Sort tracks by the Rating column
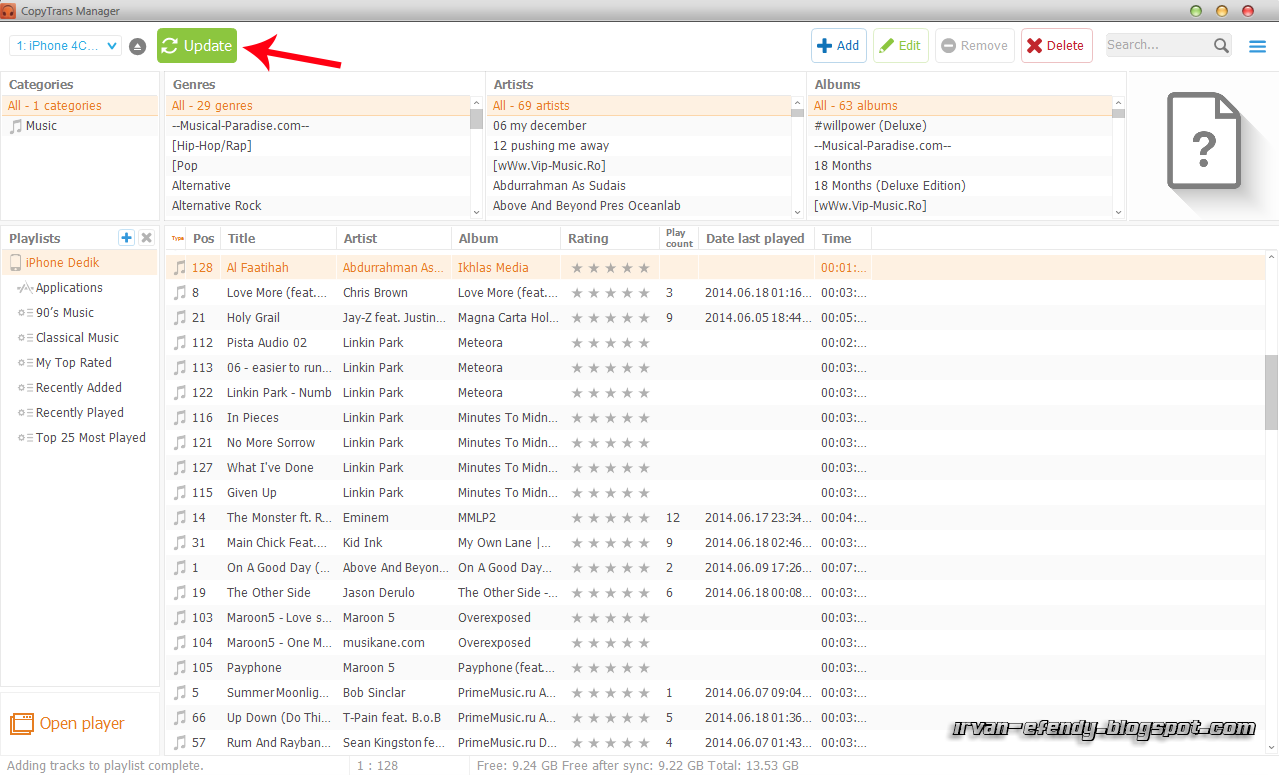Image resolution: width=1279 pixels, height=775 pixels. [x=610, y=239]
